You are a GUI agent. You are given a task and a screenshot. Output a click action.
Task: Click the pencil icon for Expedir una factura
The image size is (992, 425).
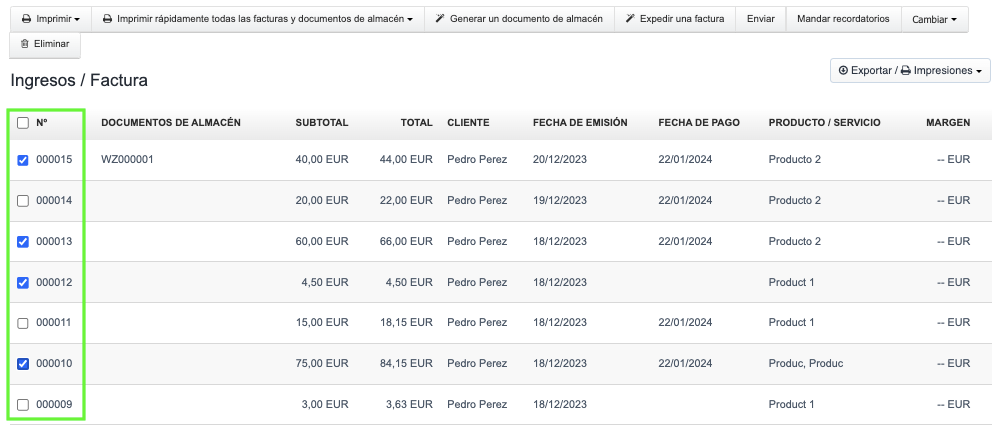(630, 20)
